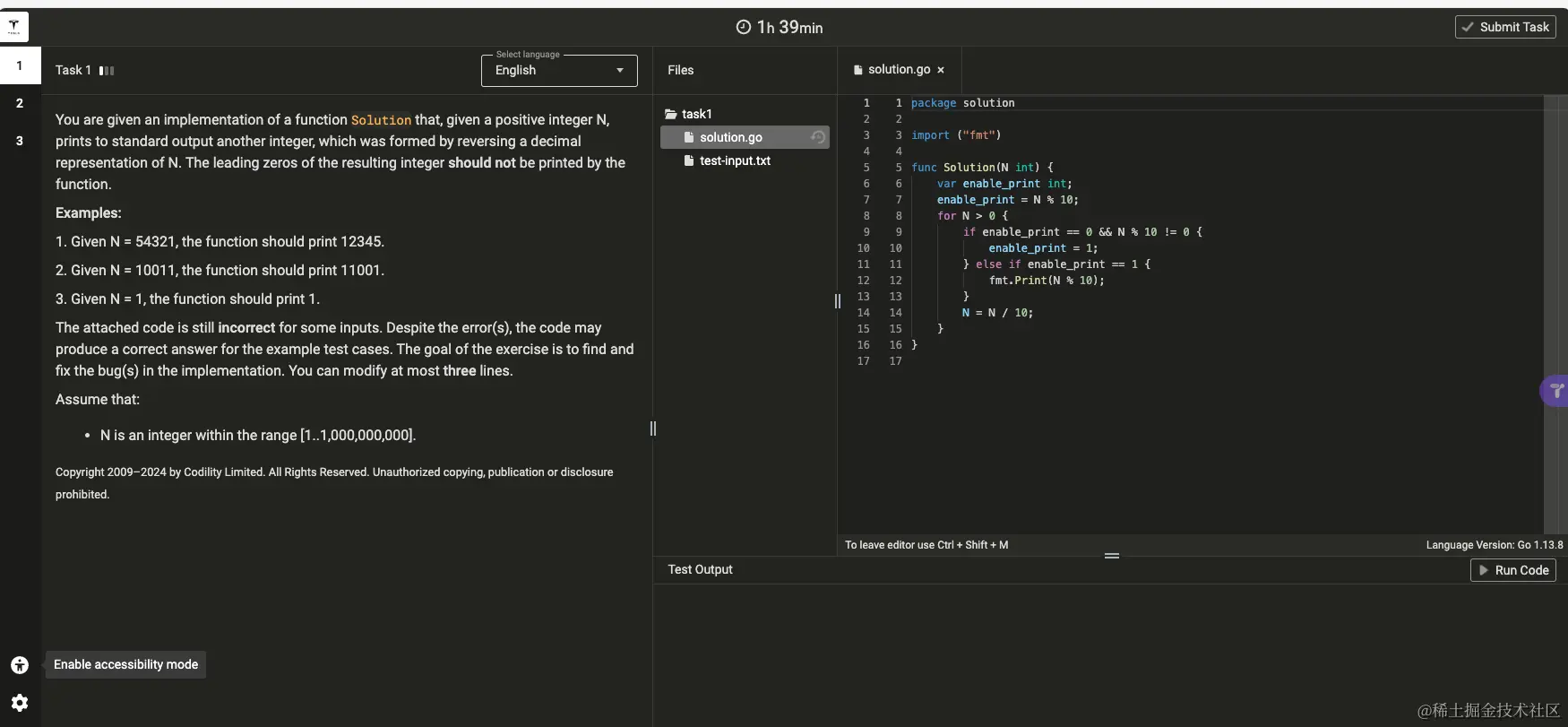The width and height of the screenshot is (1568, 727).
Task: Click the Submit Task button
Action: (1505, 27)
